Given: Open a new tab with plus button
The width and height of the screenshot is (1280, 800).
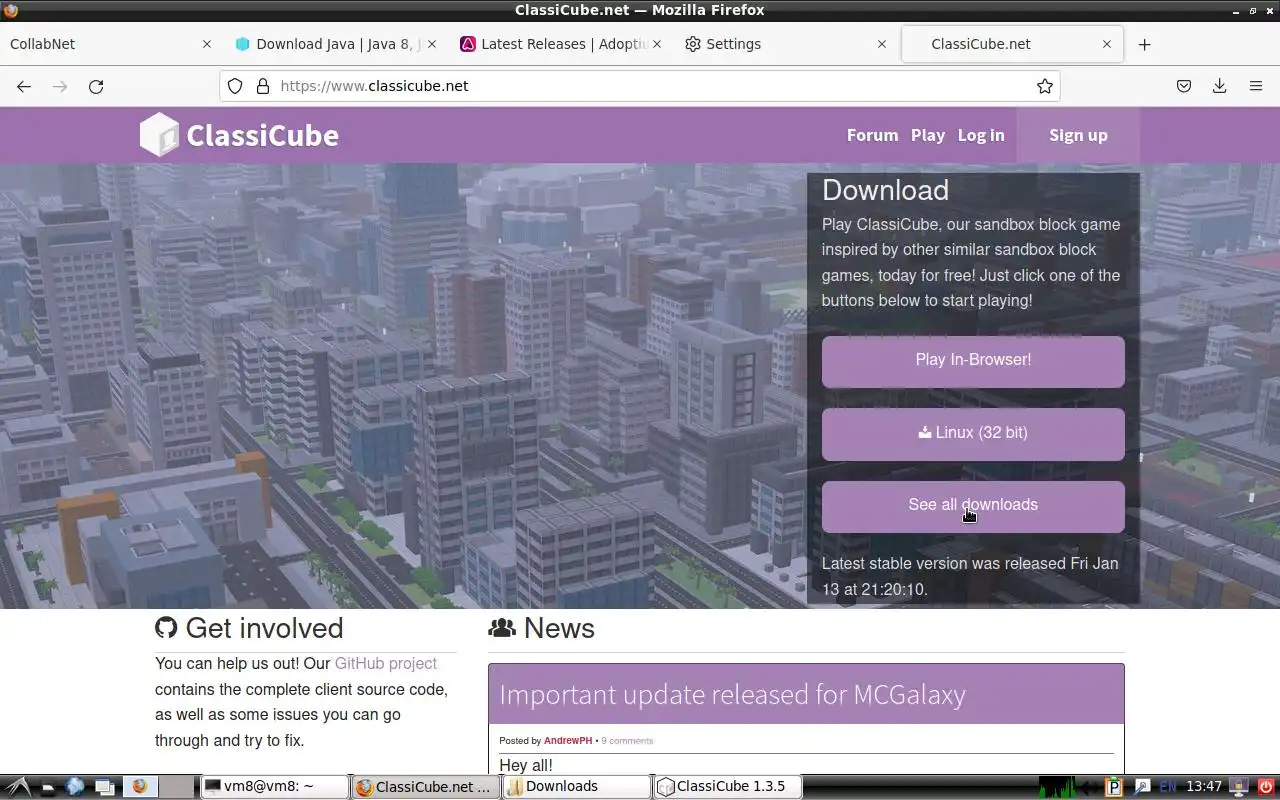Looking at the screenshot, I should pos(1145,44).
